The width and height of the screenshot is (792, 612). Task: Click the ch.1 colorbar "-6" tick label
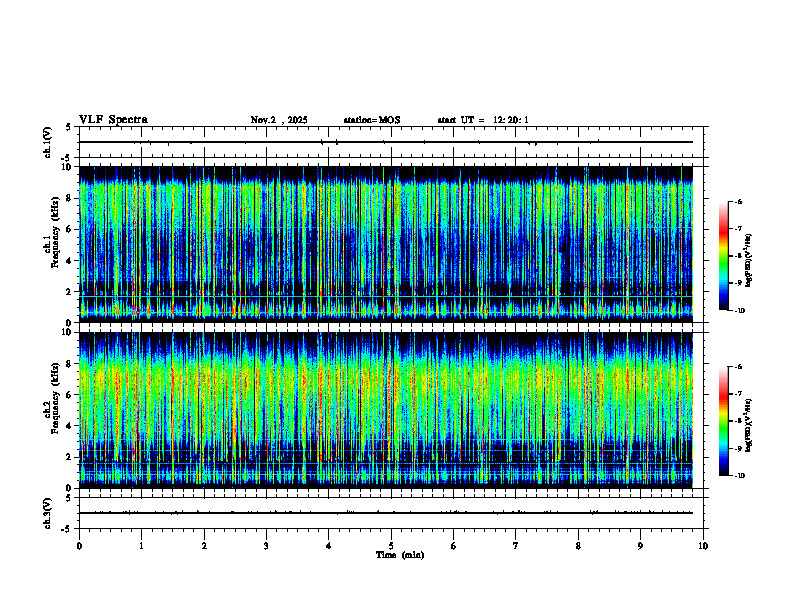738,202
